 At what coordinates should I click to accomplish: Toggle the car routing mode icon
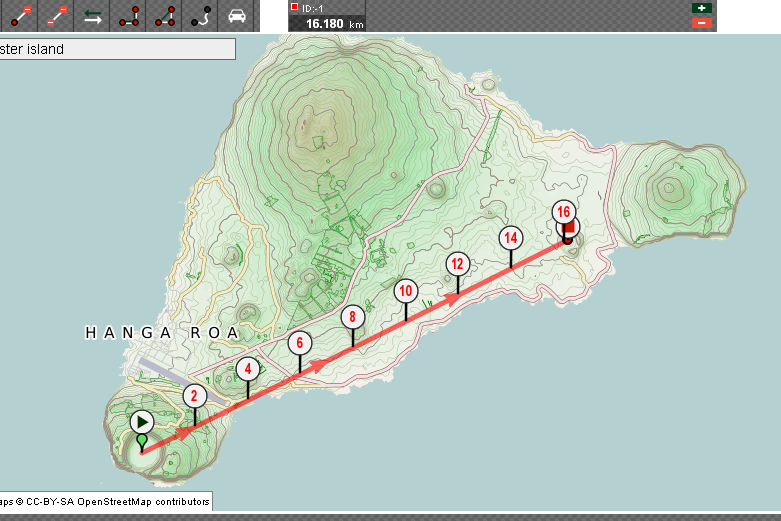coord(237,16)
